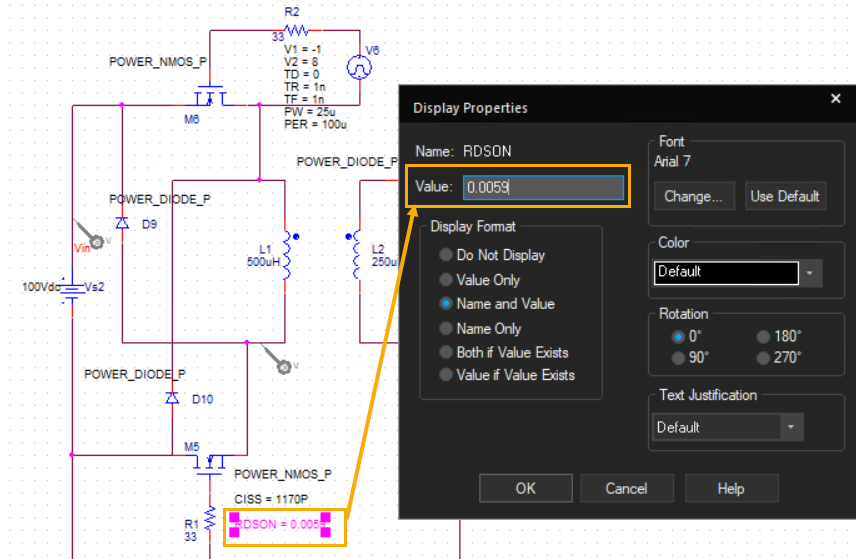Click POWER_NMOS_P label beside M5

(x=283, y=474)
